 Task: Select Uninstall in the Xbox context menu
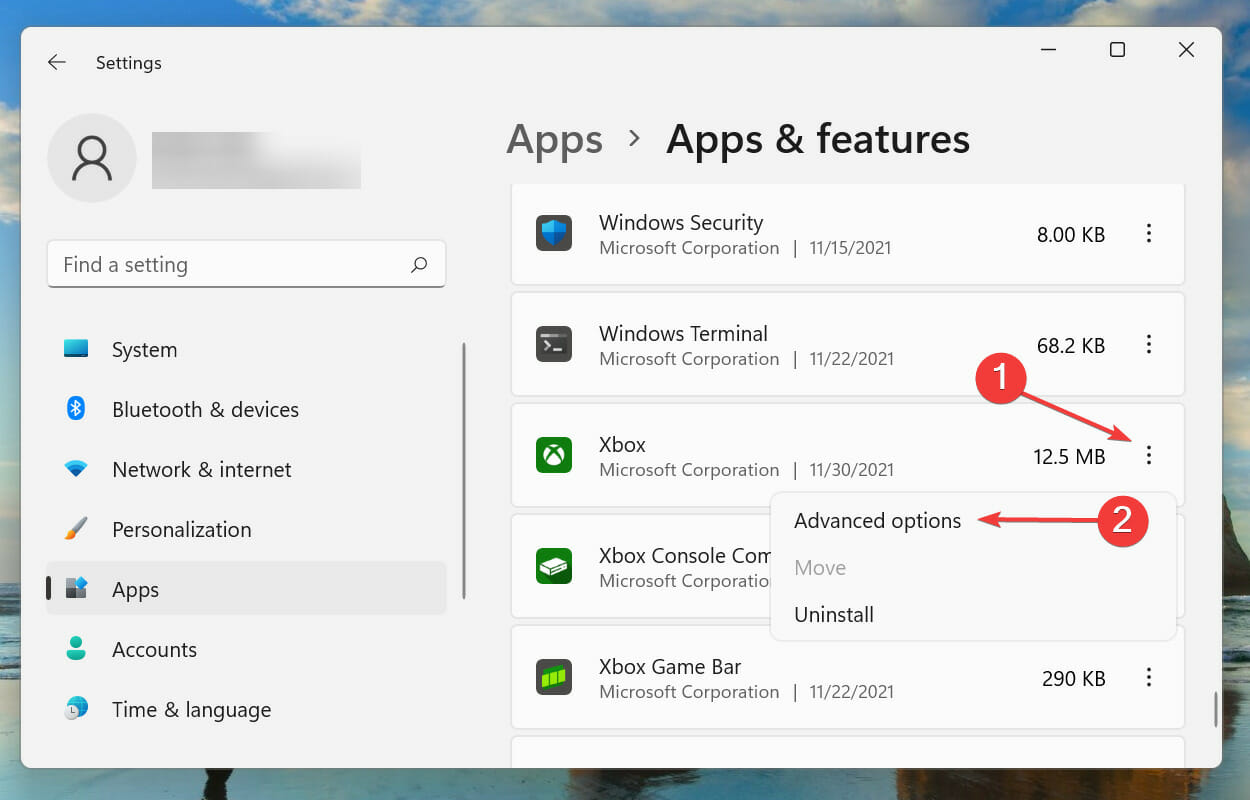pos(833,614)
